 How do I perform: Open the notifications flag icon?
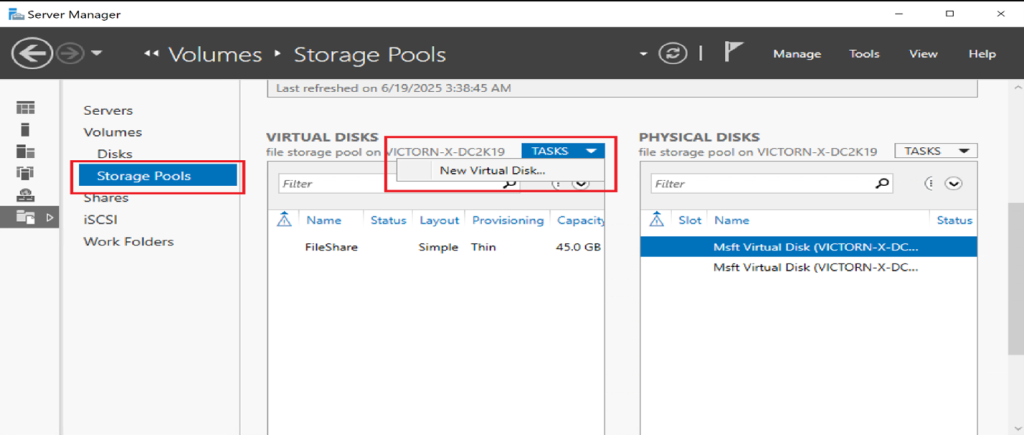733,54
